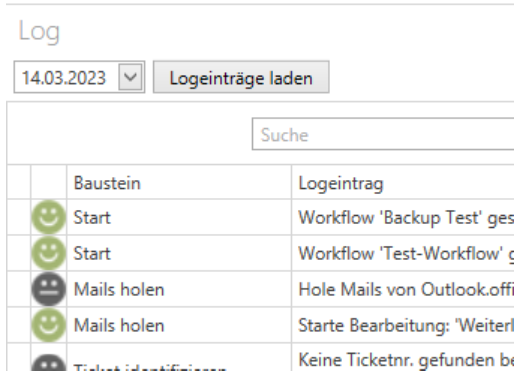This screenshot has height=372, width=518.
Task: Select the second Mails holen cell
Action: point(179,325)
